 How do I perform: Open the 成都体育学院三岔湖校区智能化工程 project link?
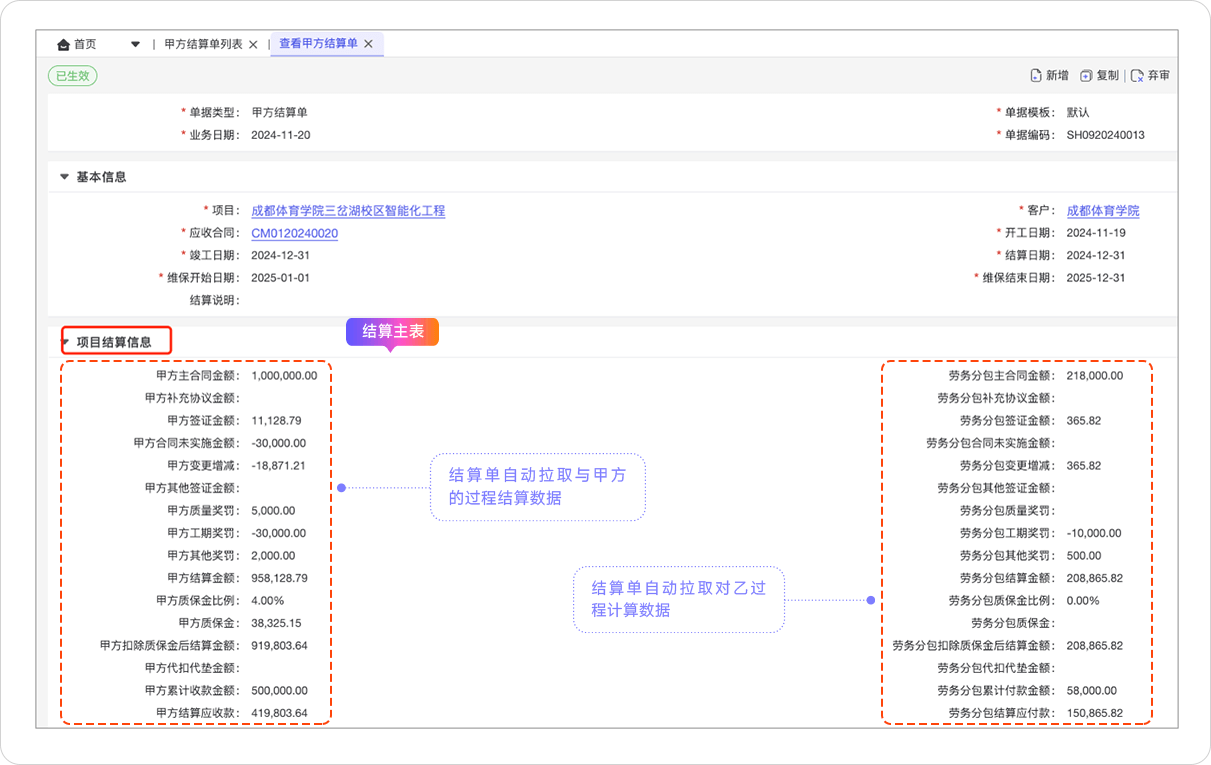348,211
